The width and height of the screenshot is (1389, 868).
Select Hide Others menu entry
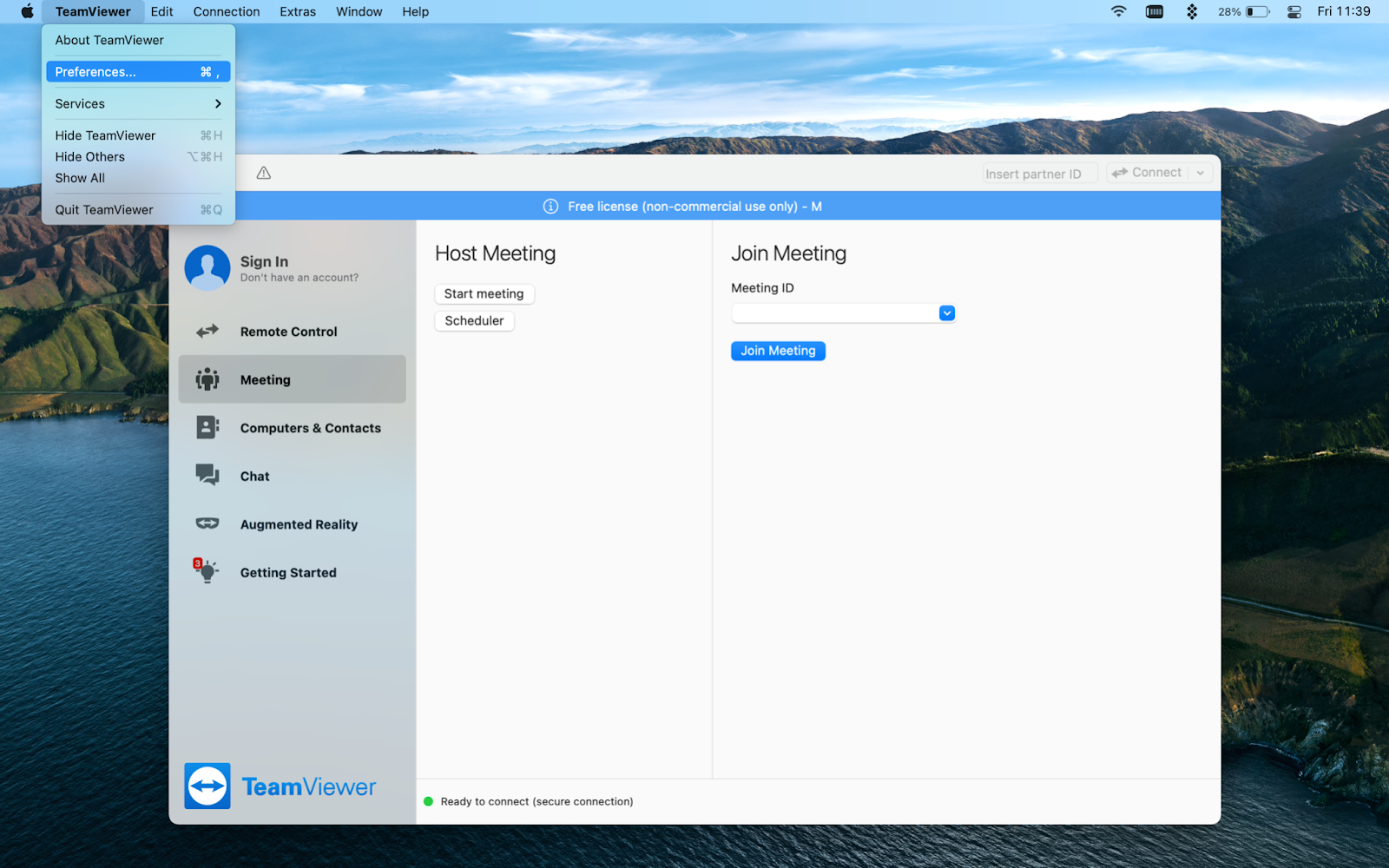(x=138, y=156)
